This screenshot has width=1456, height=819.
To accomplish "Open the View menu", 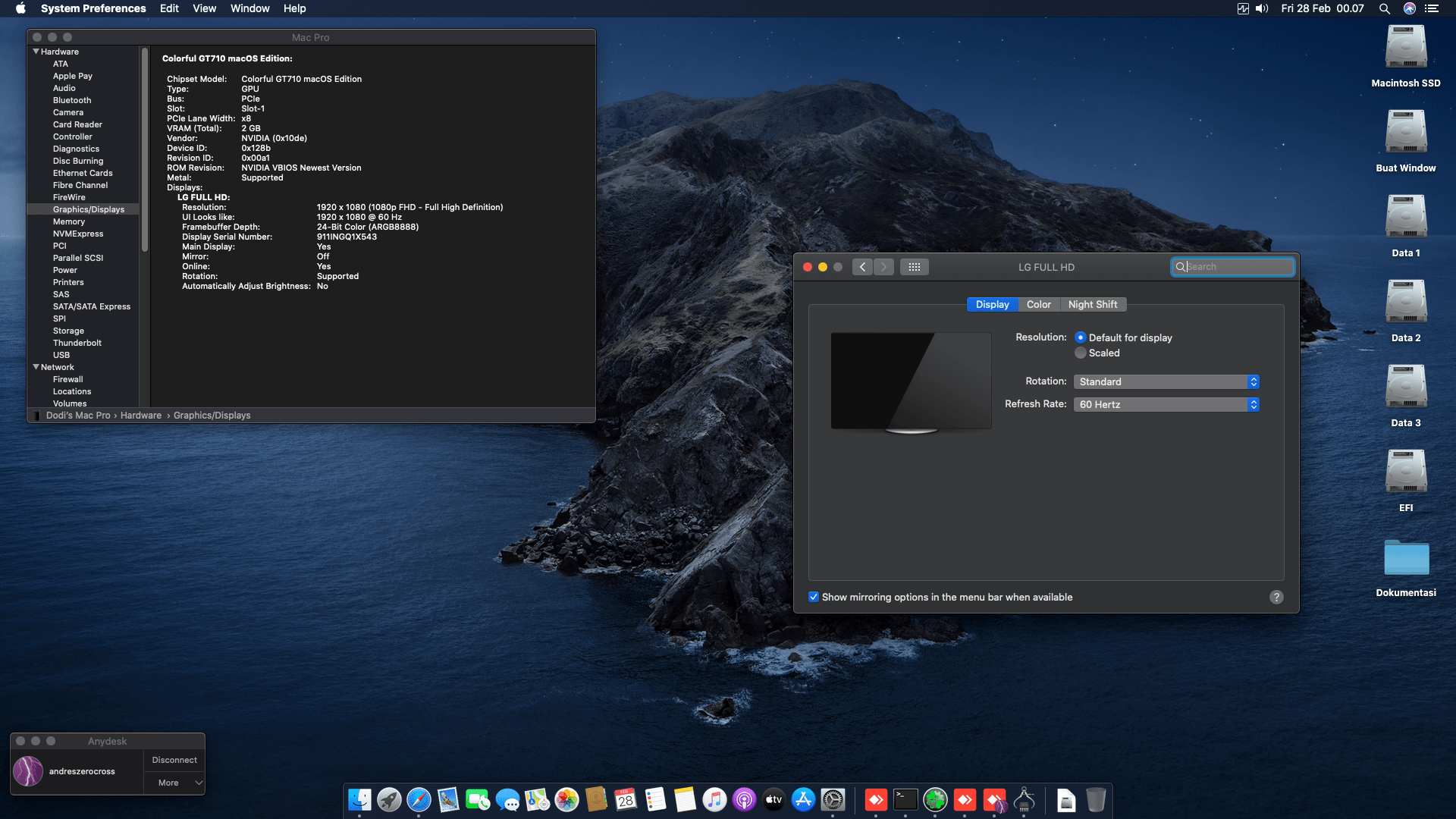I will pos(204,8).
